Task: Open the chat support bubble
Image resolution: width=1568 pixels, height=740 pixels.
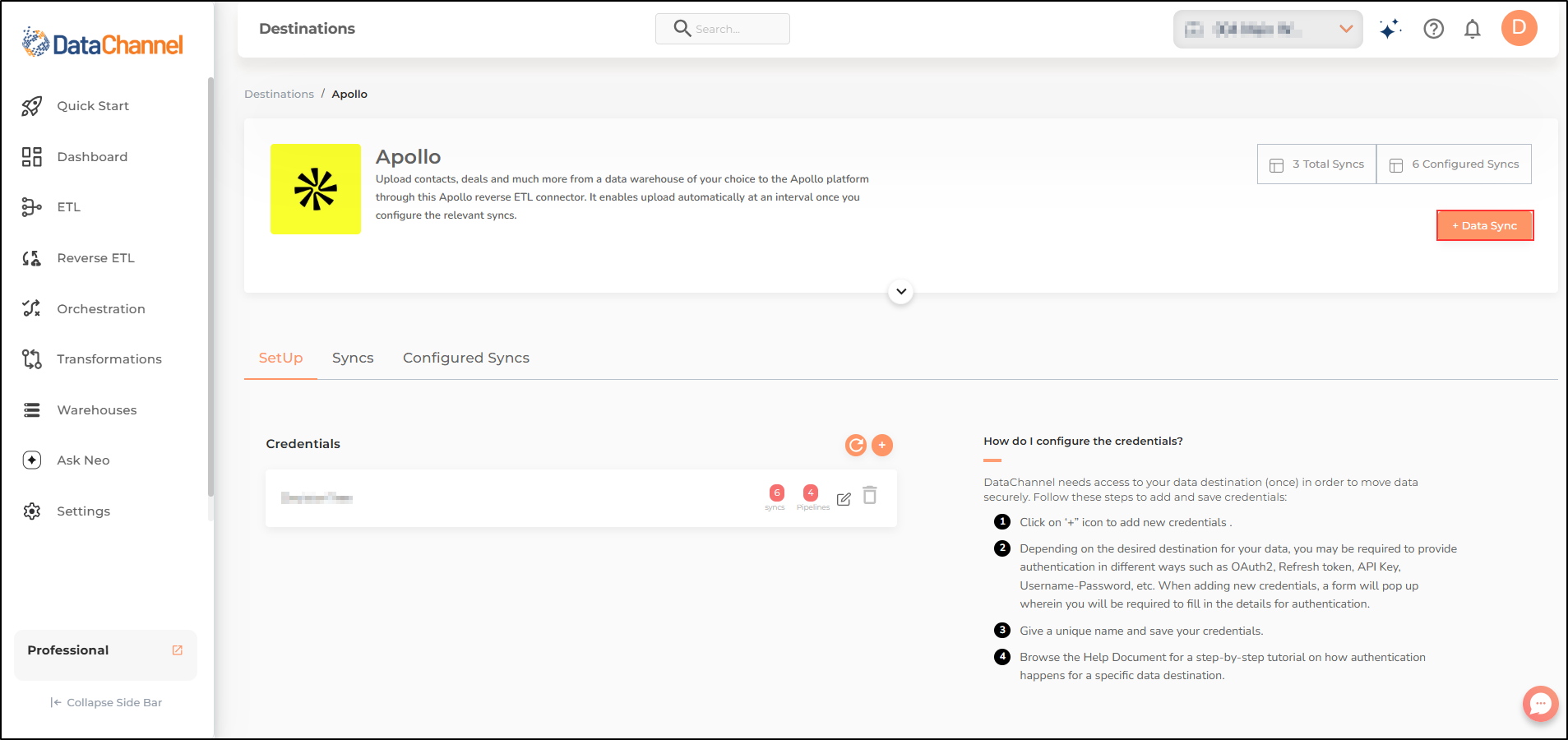Action: coord(1540,704)
